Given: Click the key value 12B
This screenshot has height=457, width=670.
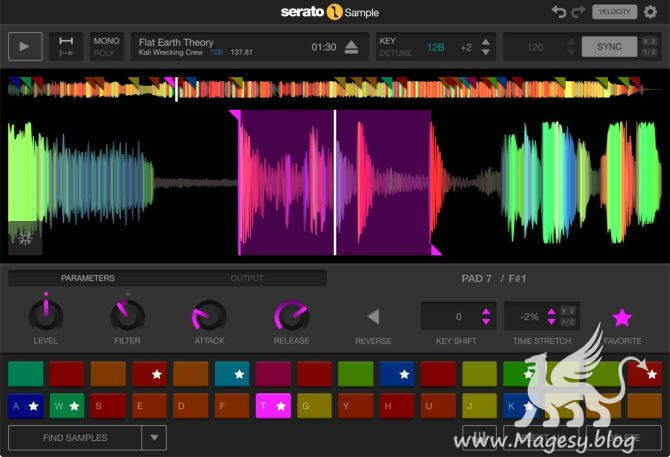Looking at the screenshot, I should coord(436,47).
